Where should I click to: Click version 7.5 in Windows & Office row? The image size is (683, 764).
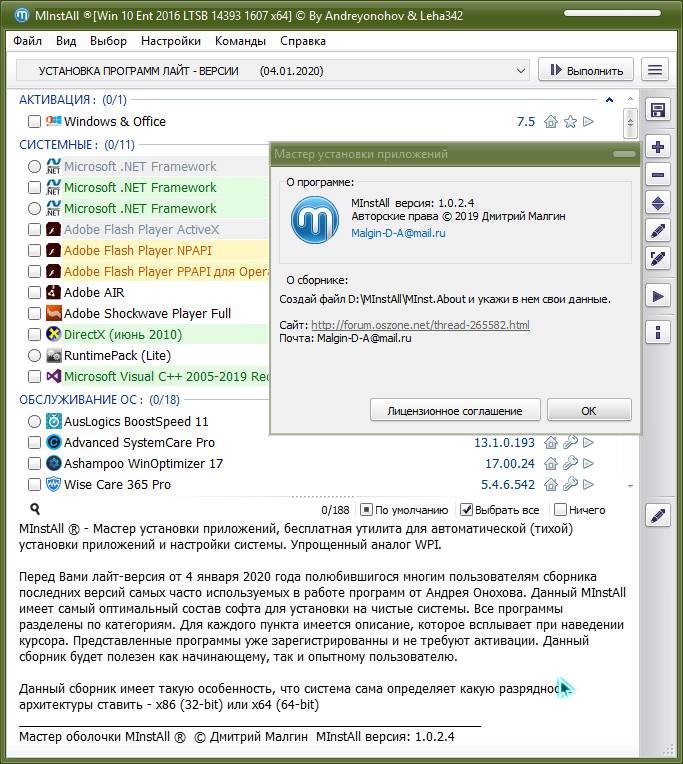tap(526, 121)
